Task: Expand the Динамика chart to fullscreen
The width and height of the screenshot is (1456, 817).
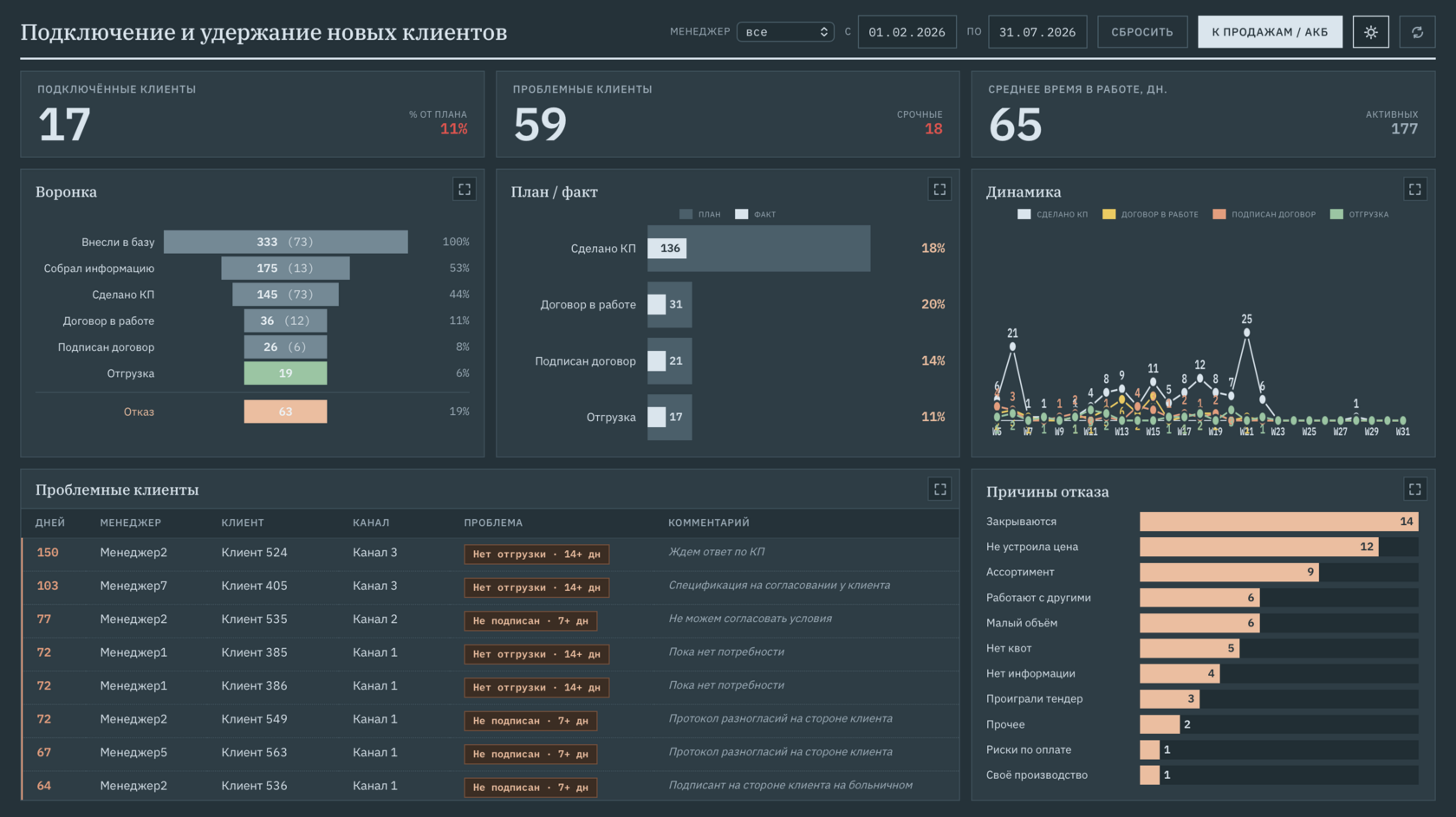Action: 1414,189
